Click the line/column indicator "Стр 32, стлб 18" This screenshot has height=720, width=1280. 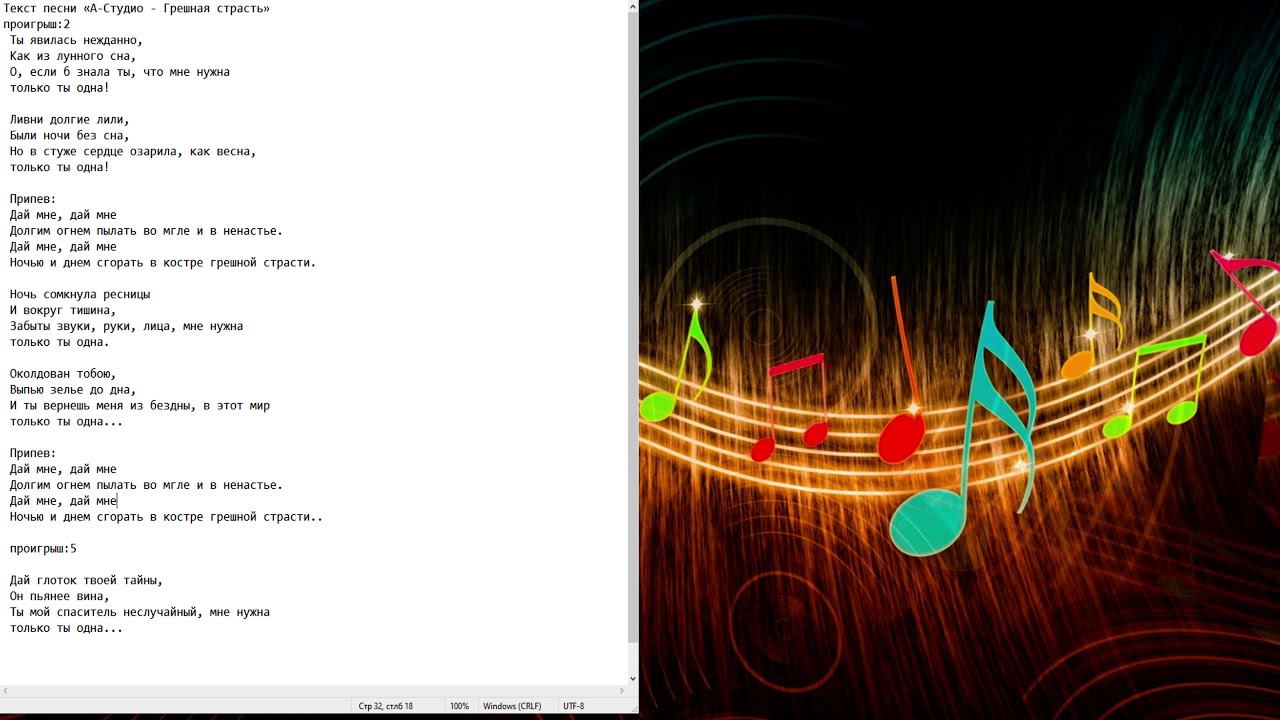[386, 706]
